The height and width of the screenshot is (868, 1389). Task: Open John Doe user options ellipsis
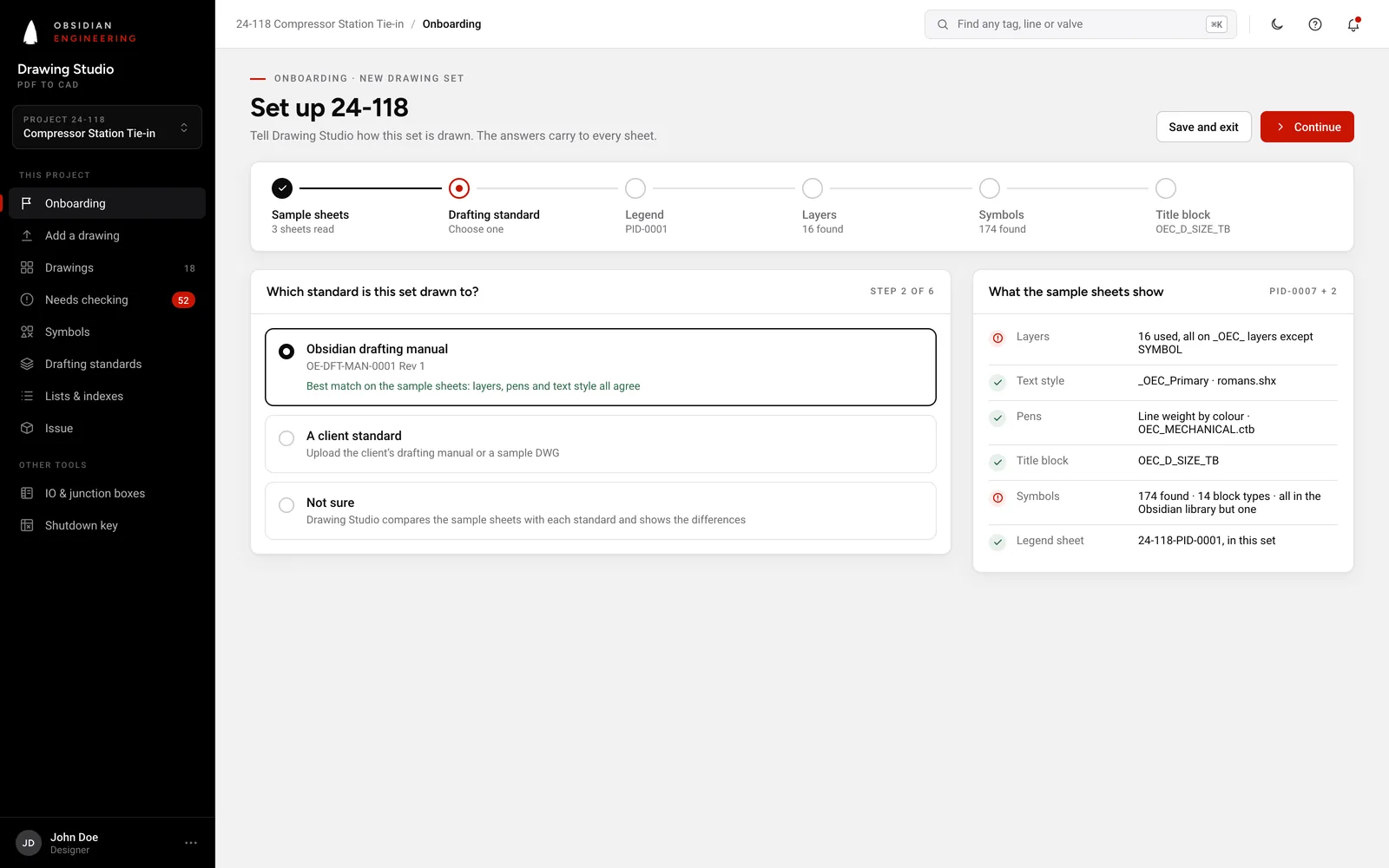191,843
